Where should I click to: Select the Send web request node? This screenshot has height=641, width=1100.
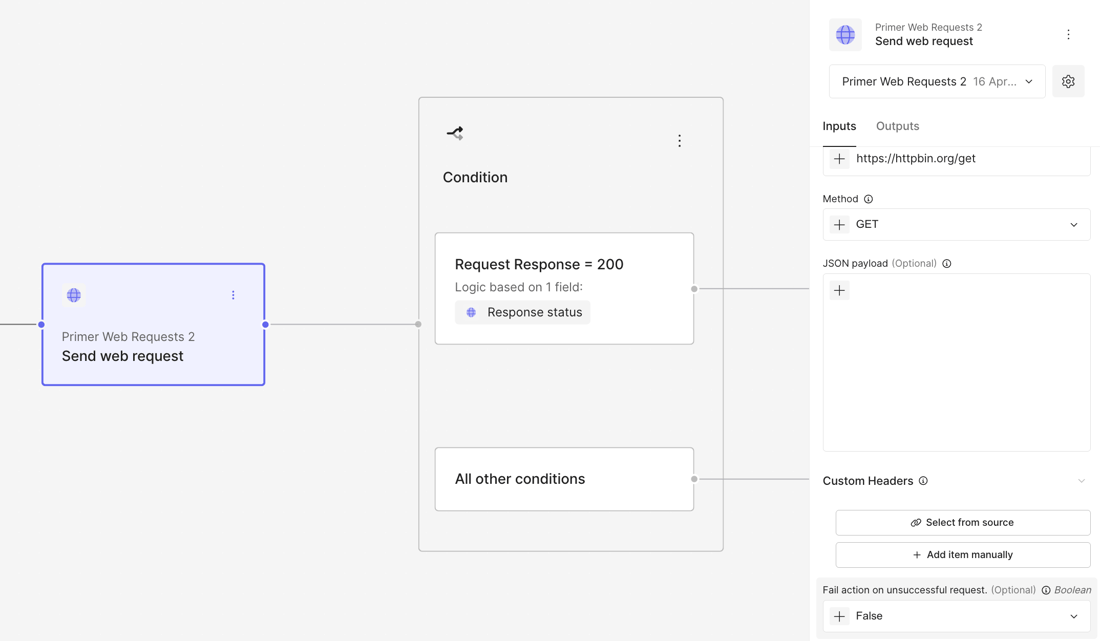point(153,324)
